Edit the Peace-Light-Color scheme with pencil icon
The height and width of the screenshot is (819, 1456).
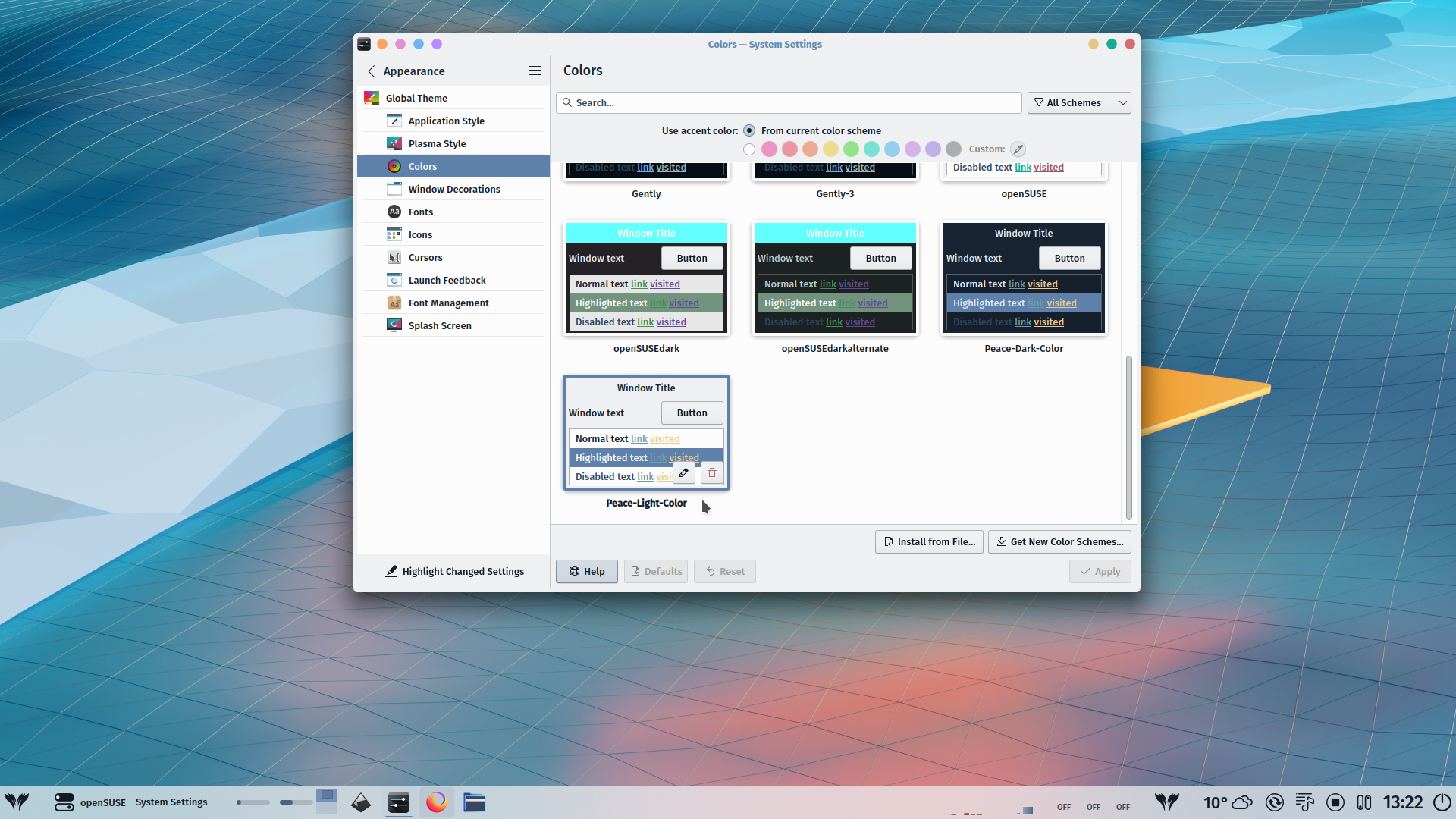pyautogui.click(x=684, y=472)
